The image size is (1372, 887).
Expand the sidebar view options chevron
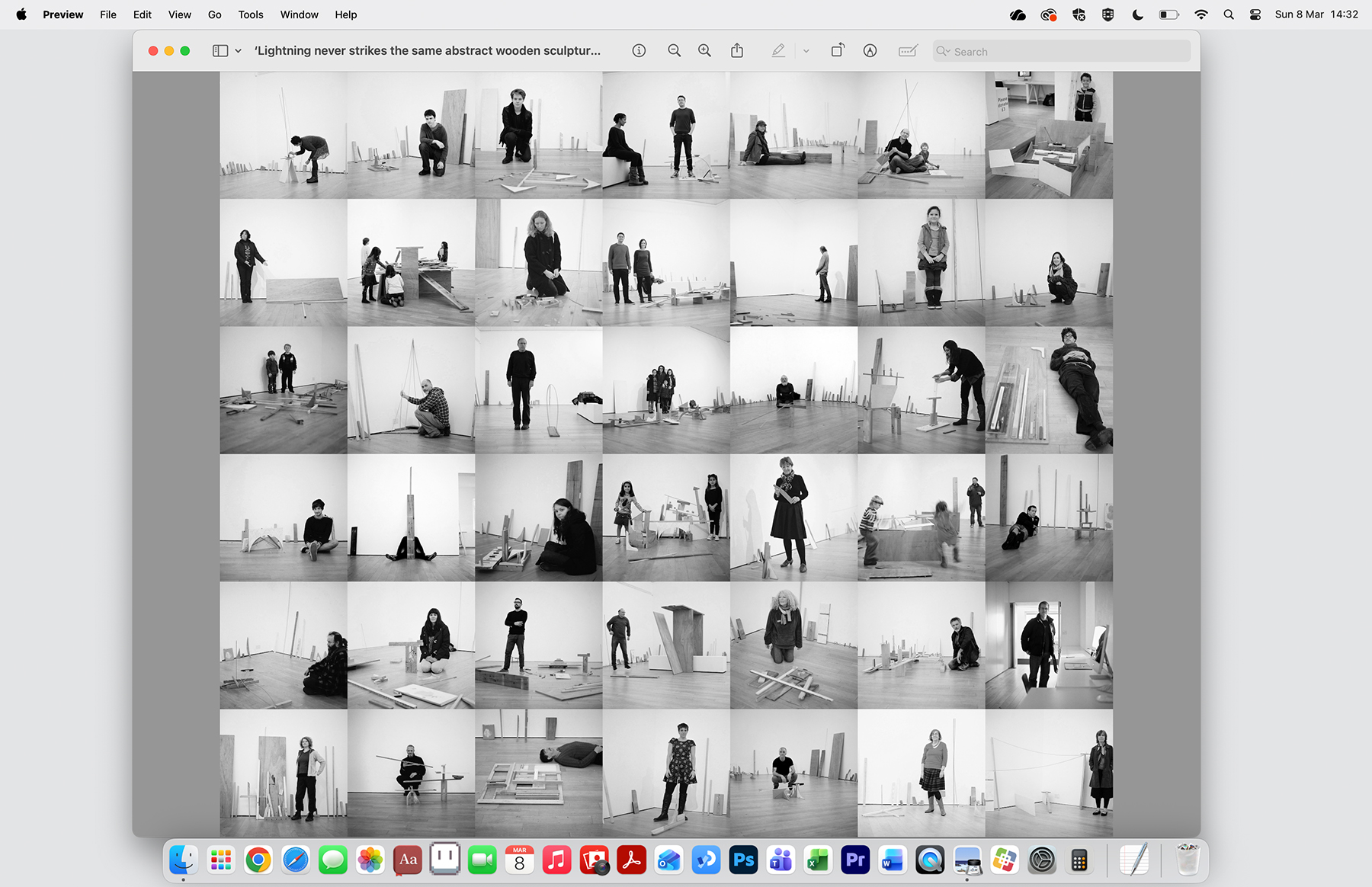(239, 51)
